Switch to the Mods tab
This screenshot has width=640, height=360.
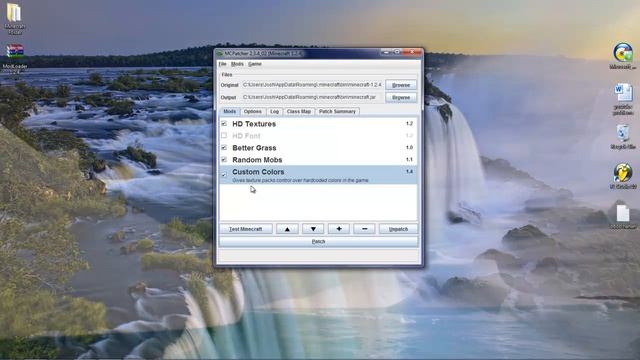(229, 111)
